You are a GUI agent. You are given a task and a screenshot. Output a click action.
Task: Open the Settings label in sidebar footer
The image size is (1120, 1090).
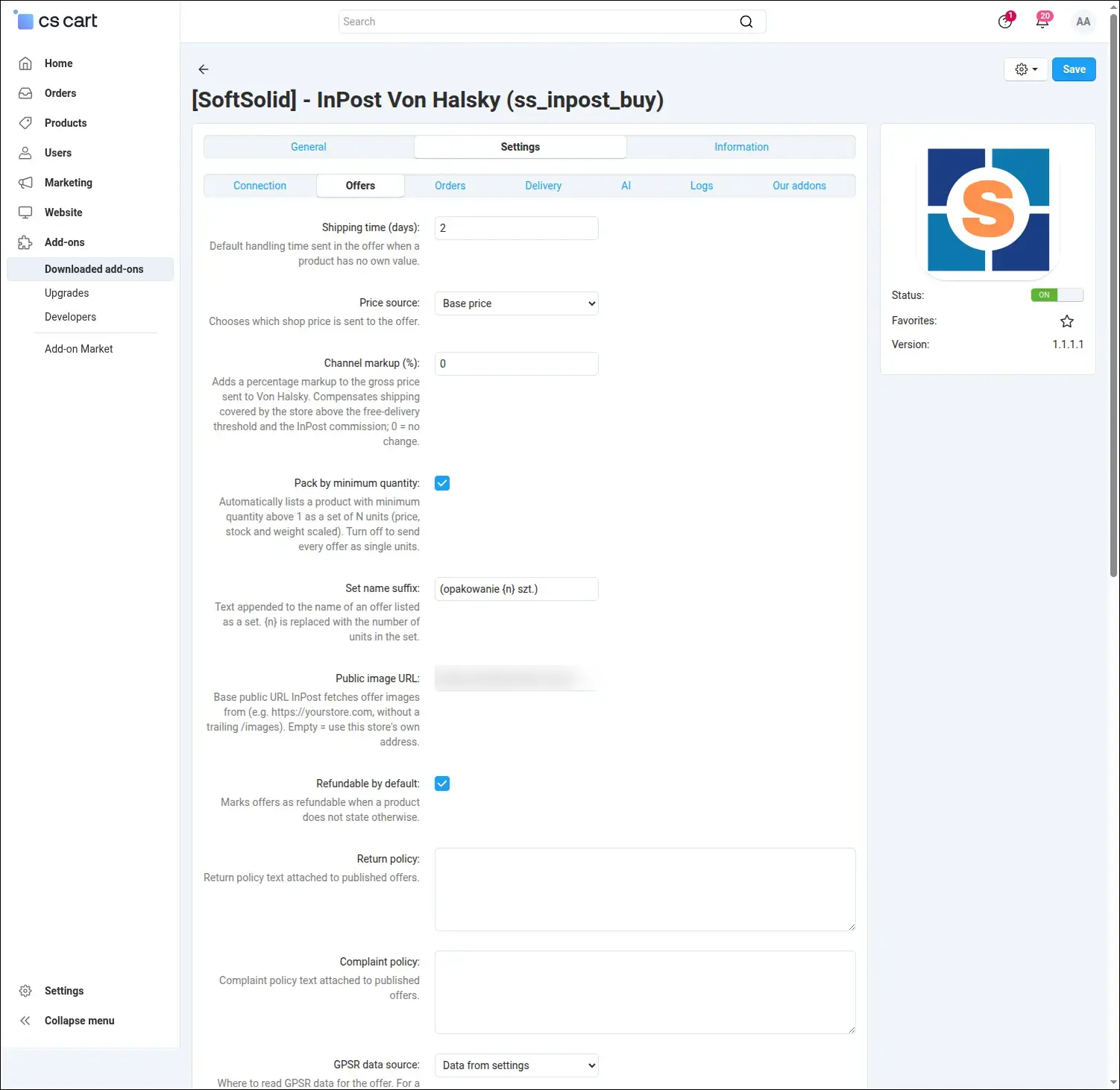(64, 991)
